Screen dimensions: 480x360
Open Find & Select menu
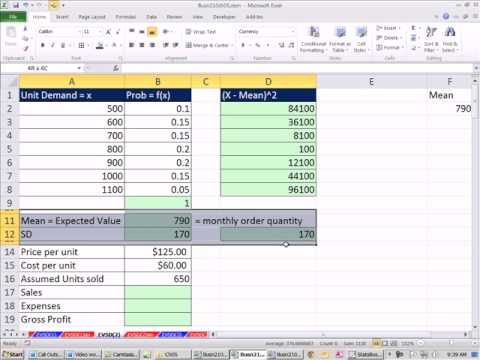[450, 39]
